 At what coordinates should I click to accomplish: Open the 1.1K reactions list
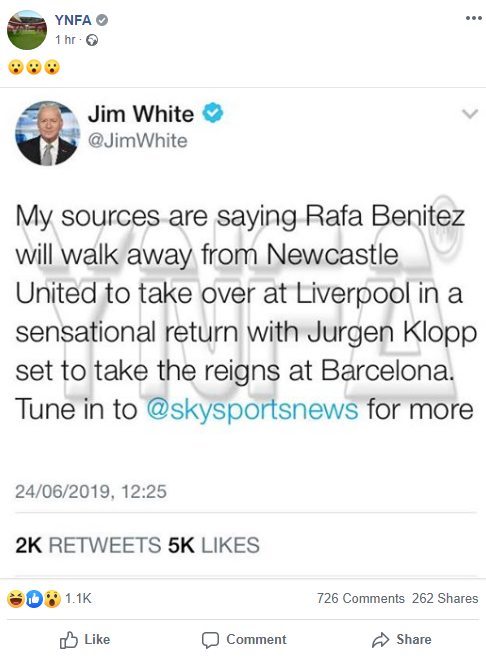coord(78,599)
